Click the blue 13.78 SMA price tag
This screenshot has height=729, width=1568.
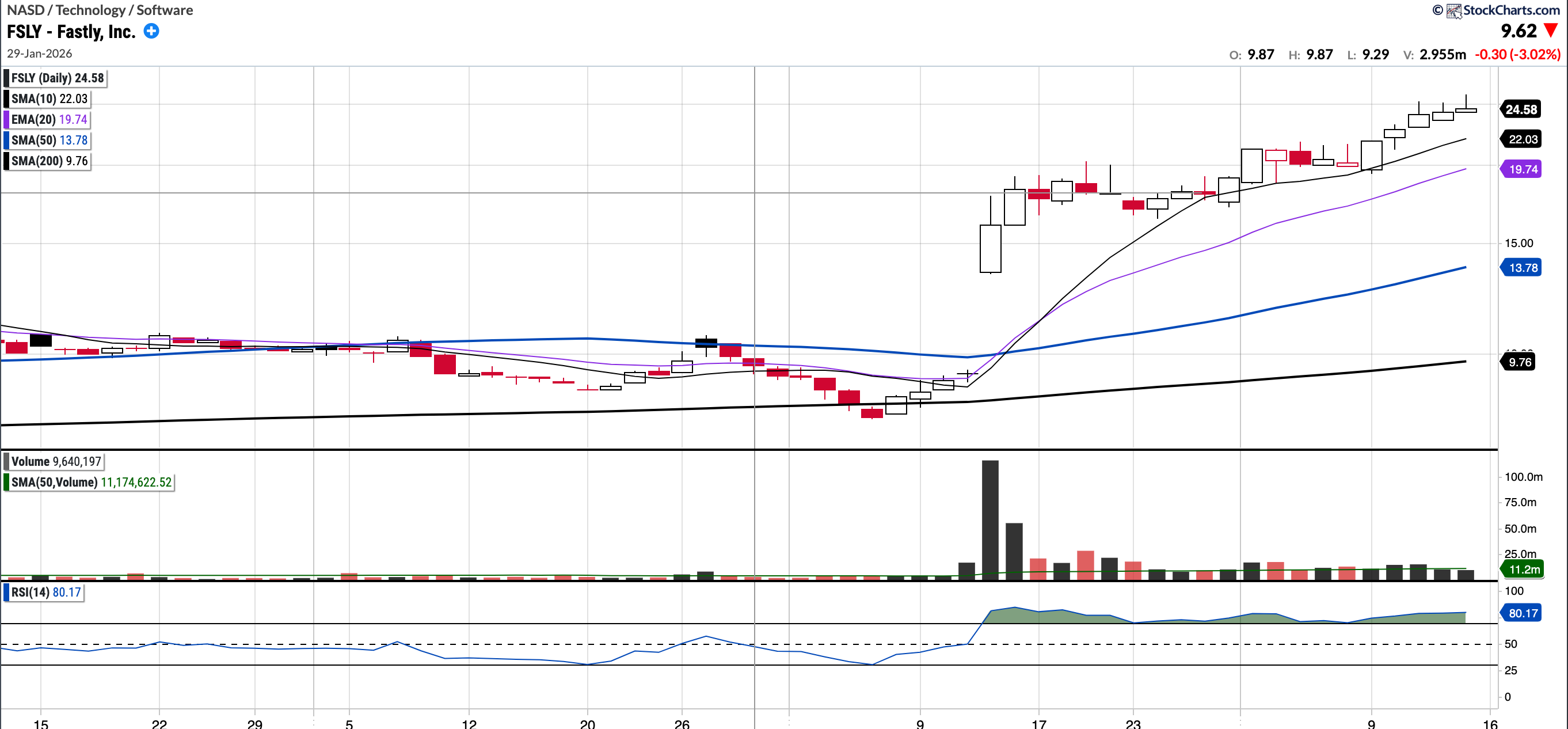[x=1523, y=268]
